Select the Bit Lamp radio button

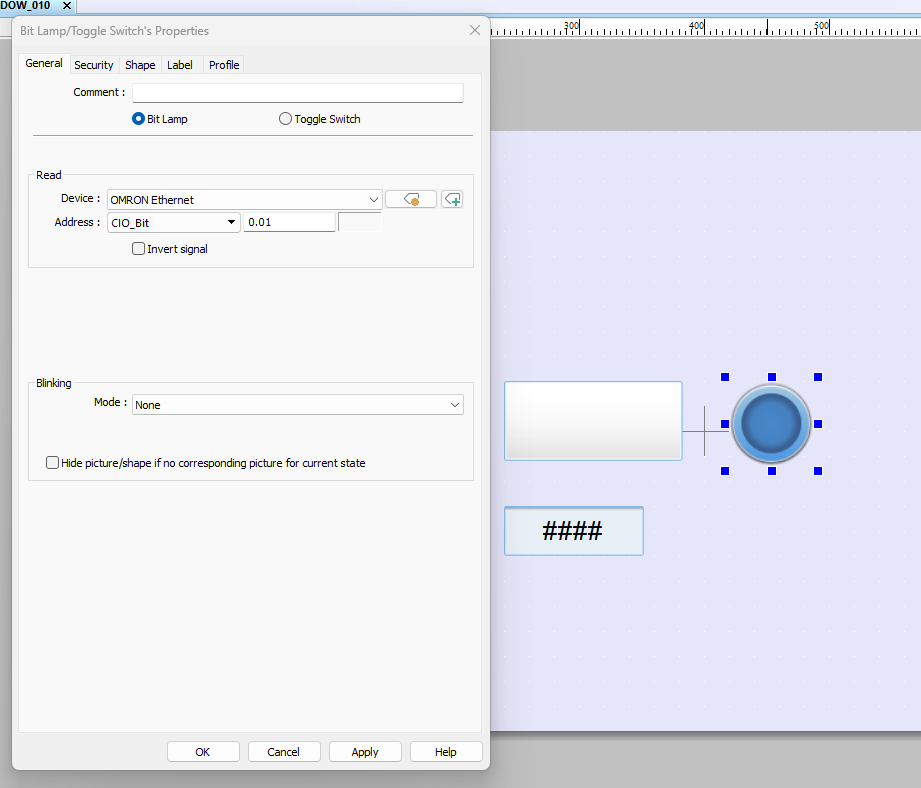(x=139, y=119)
